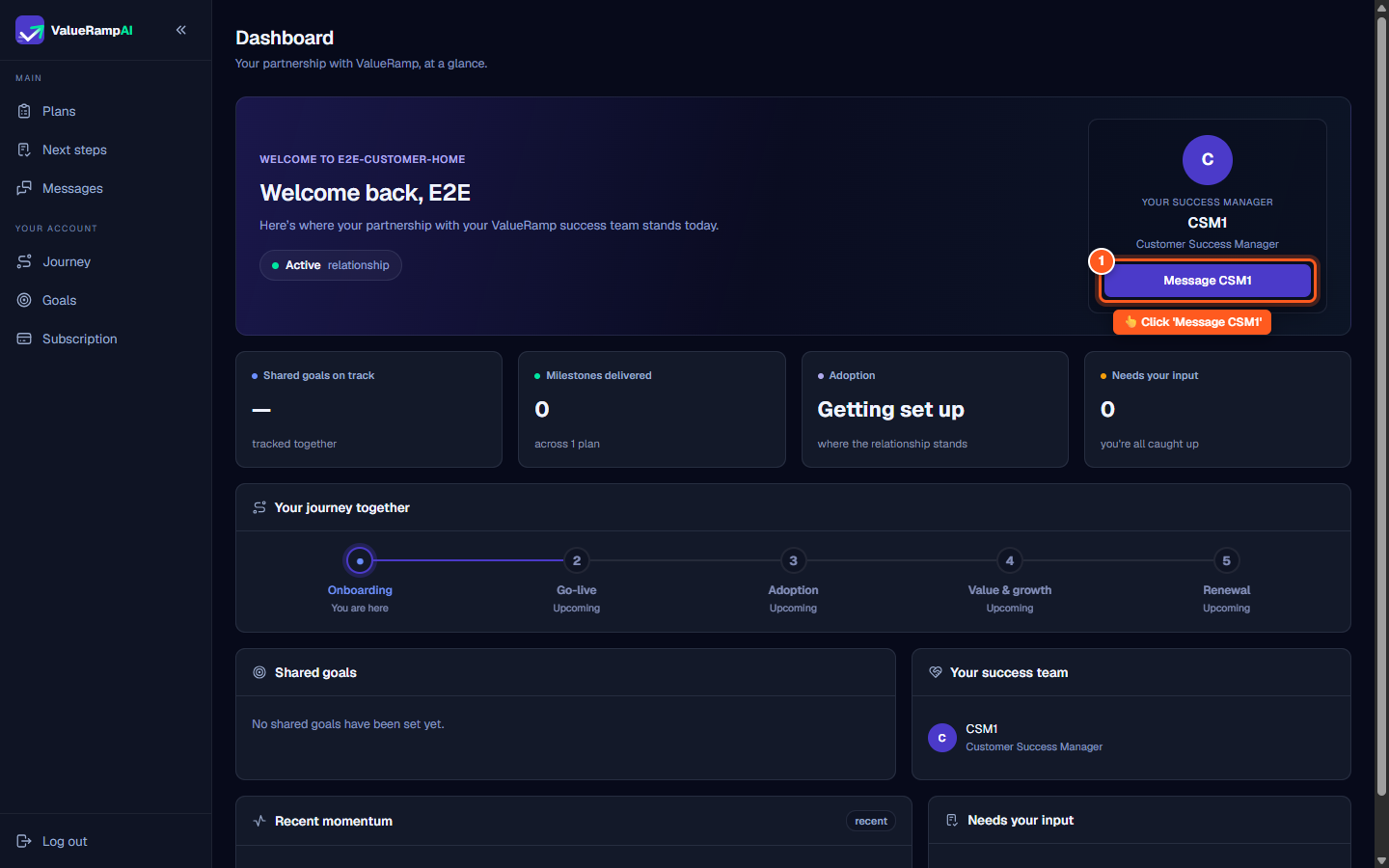1389x868 pixels.
Task: Select journey step 2 Go-live marker
Action: pos(577,560)
